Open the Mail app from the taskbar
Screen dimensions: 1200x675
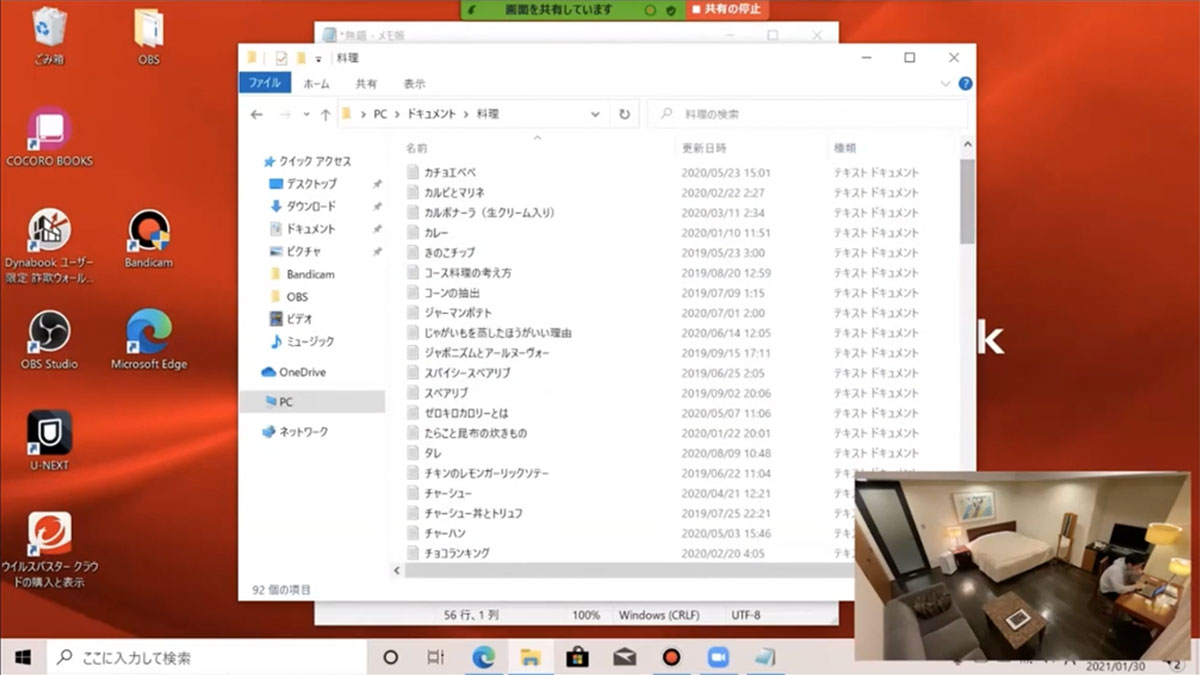point(624,657)
